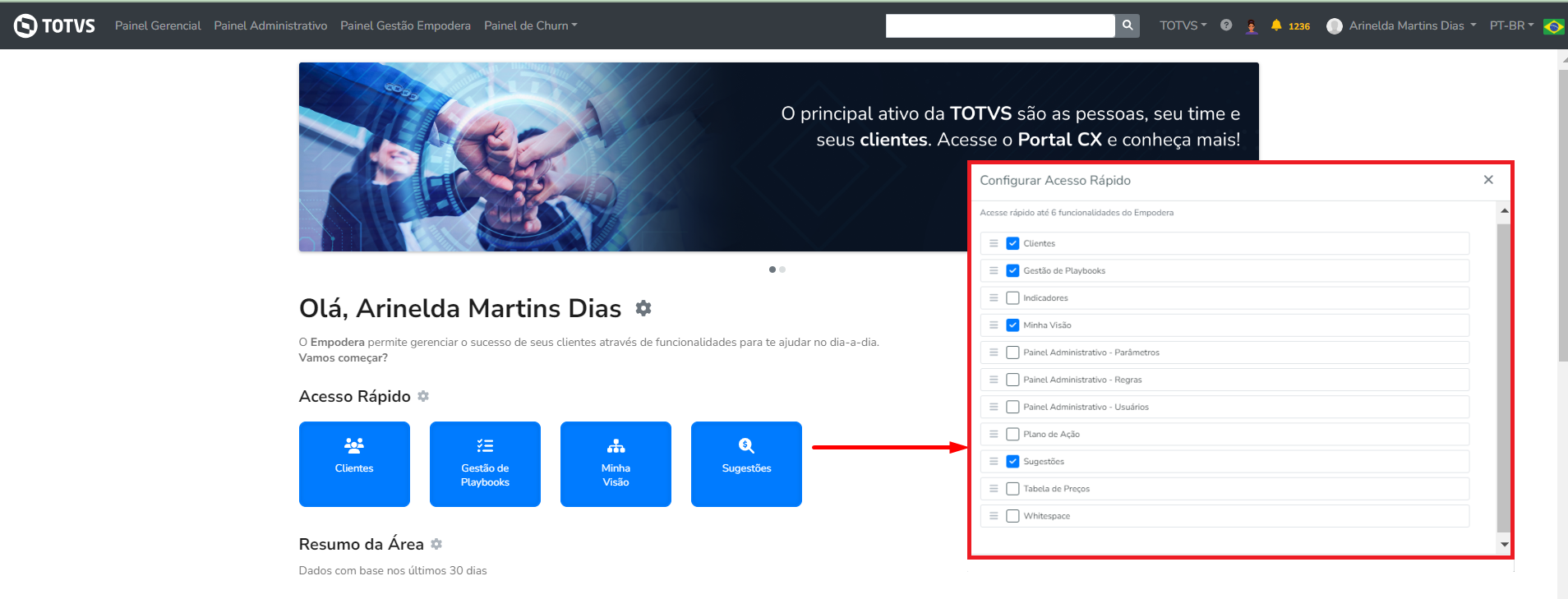This screenshot has height=599, width=1568.
Task: Close the Configurar Acesso Rápido panel
Action: coord(1488,180)
